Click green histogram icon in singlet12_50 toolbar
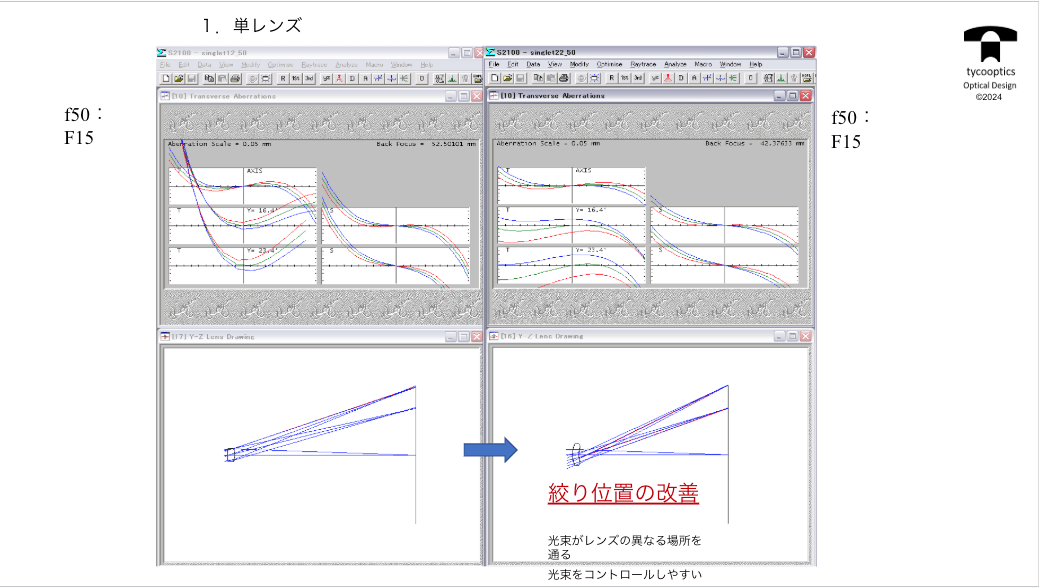The image size is (1039, 588). tap(452, 77)
